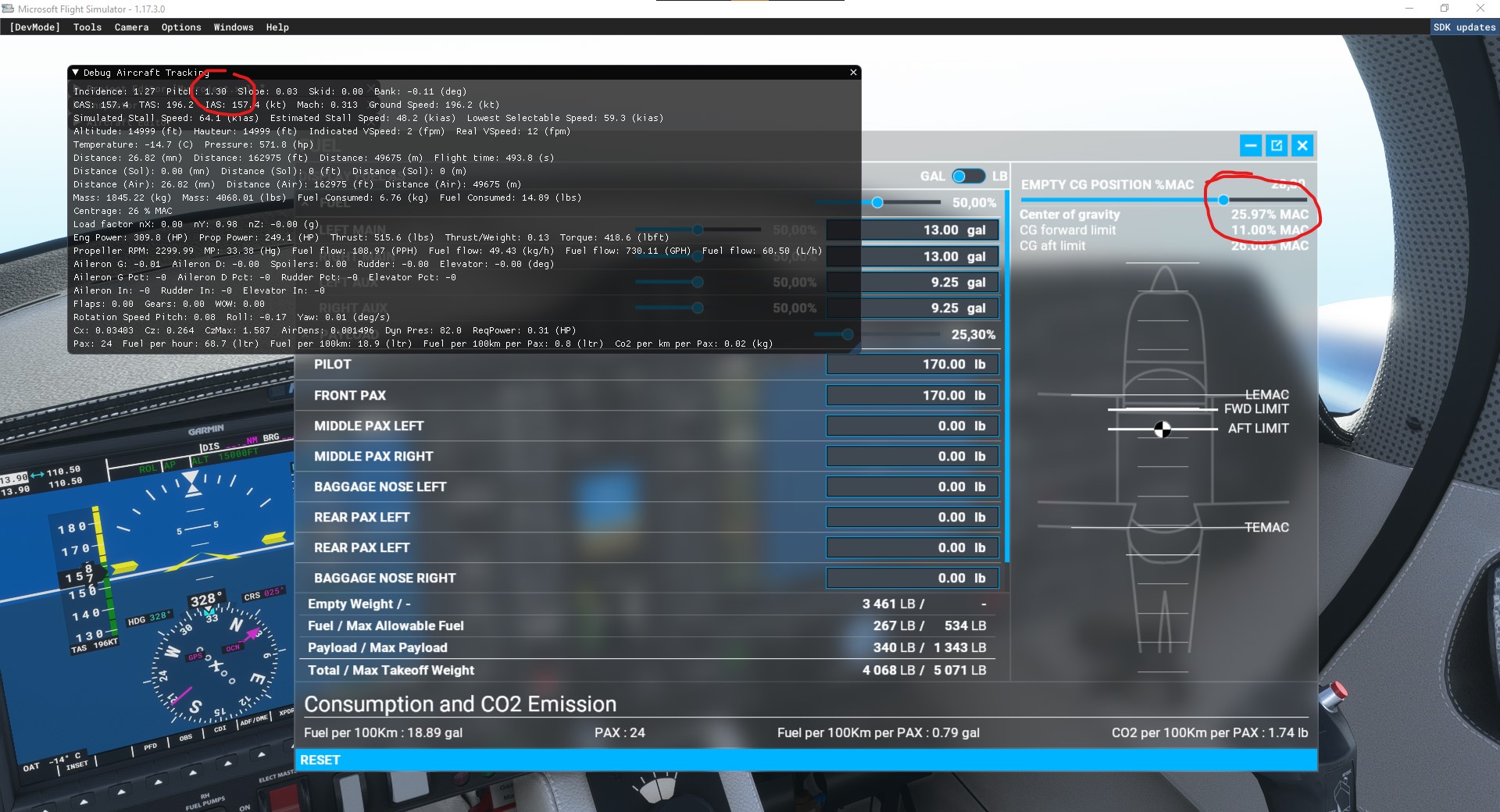Click the BAGGAGE NOSE RIGHT weight field
Screen dimensions: 1500x812
coord(912,579)
